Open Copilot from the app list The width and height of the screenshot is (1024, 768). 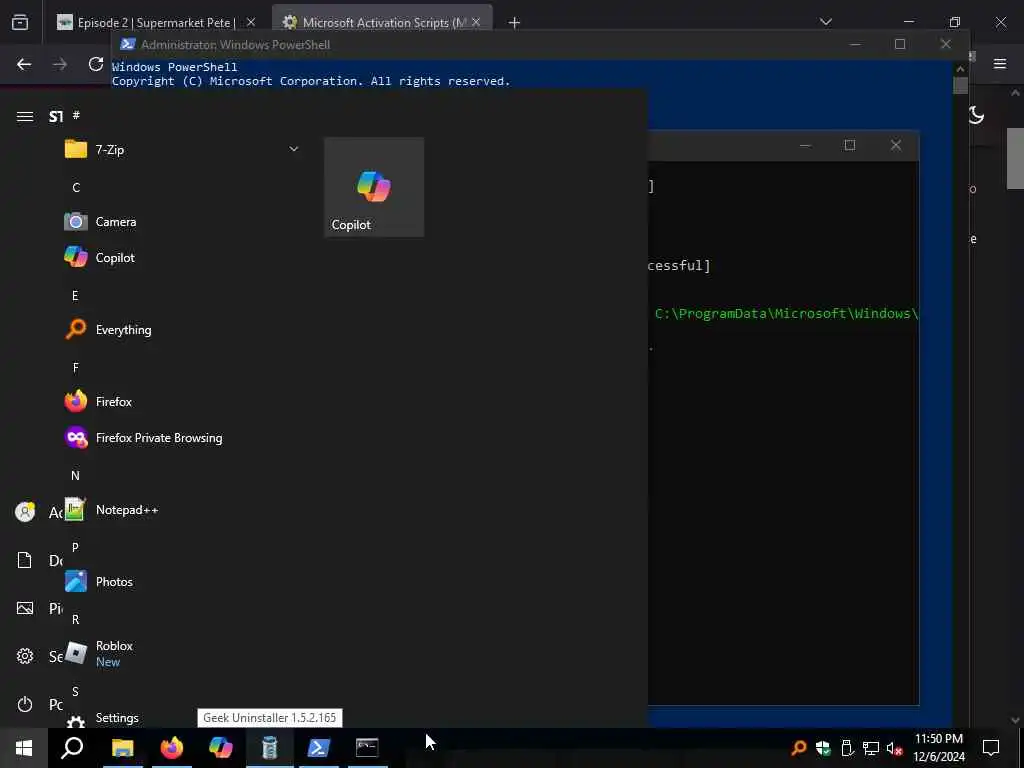[x=181, y=257]
